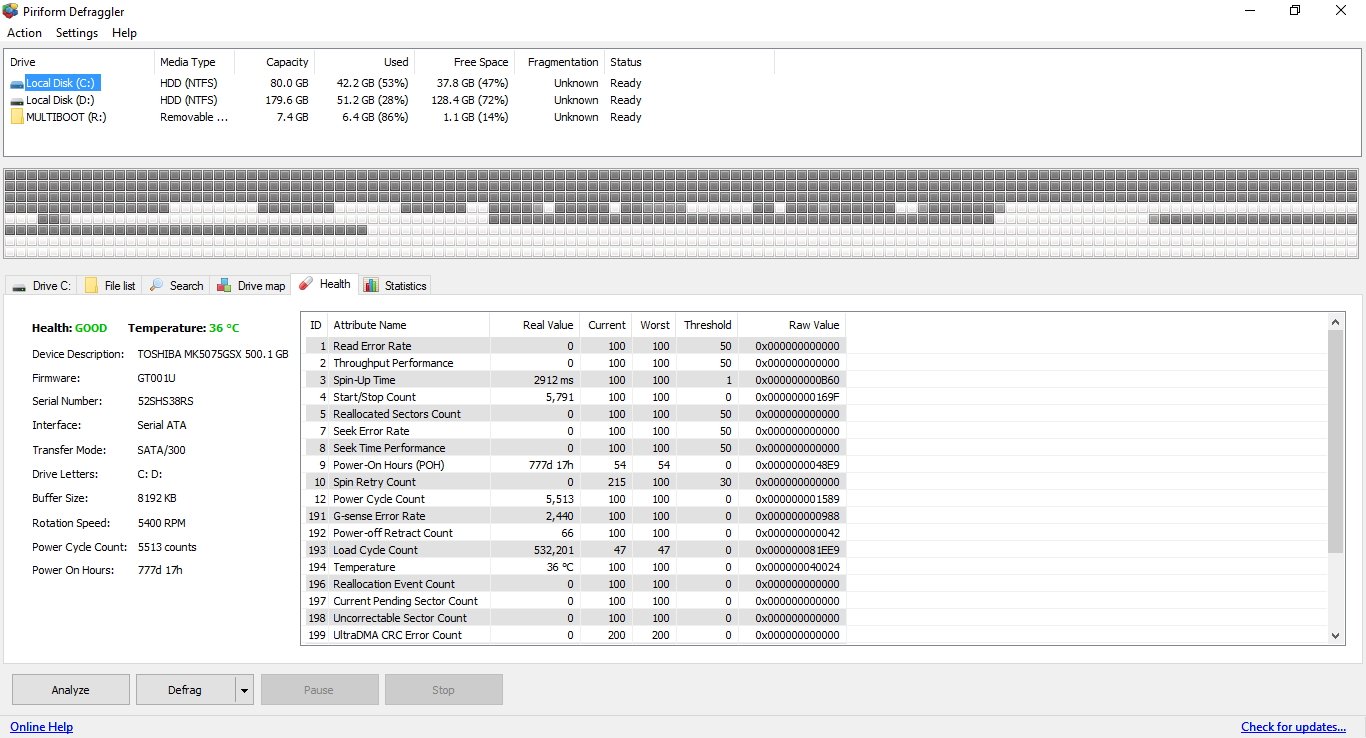This screenshot has height=738, width=1366.
Task: Sort by the Used column header
Action: pyautogui.click(x=365, y=62)
